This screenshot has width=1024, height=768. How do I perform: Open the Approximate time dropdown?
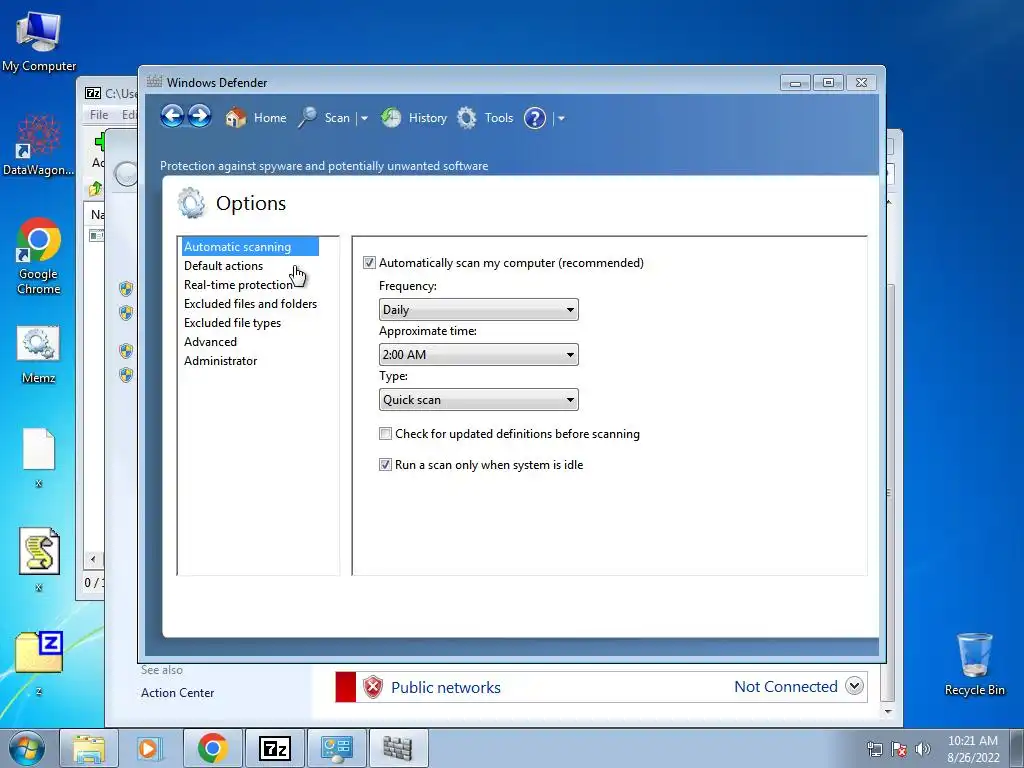(479, 355)
